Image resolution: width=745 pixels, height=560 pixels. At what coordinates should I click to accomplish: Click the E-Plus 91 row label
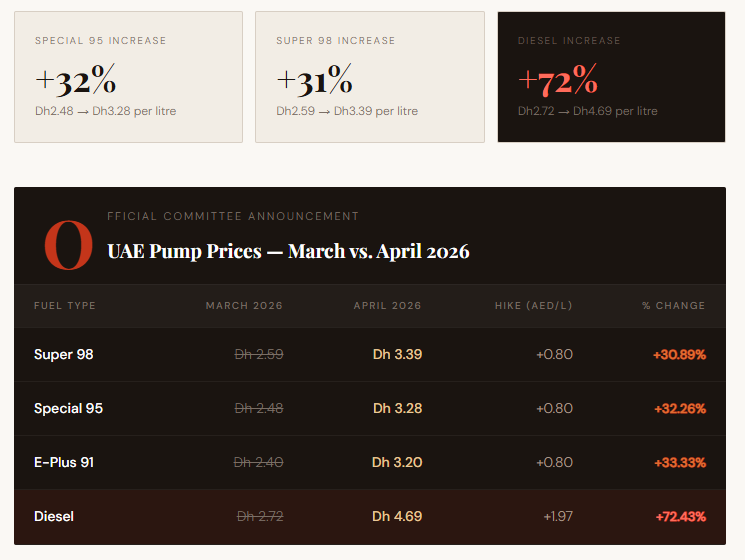click(x=64, y=462)
